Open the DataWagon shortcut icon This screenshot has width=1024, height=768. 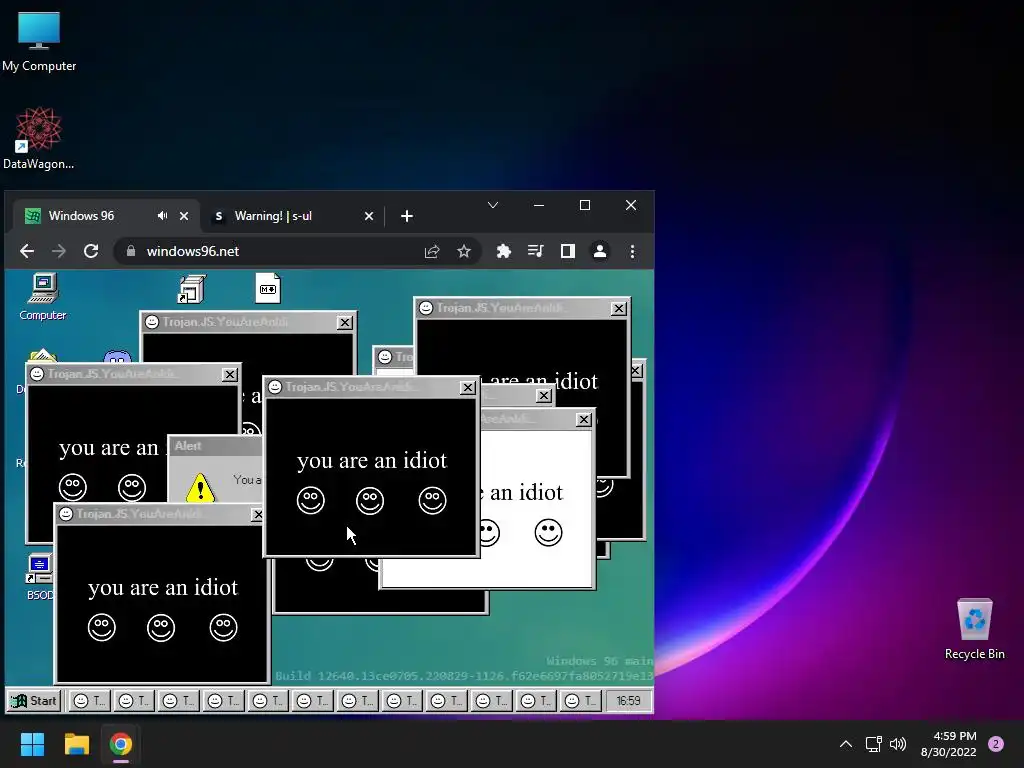pos(39,138)
